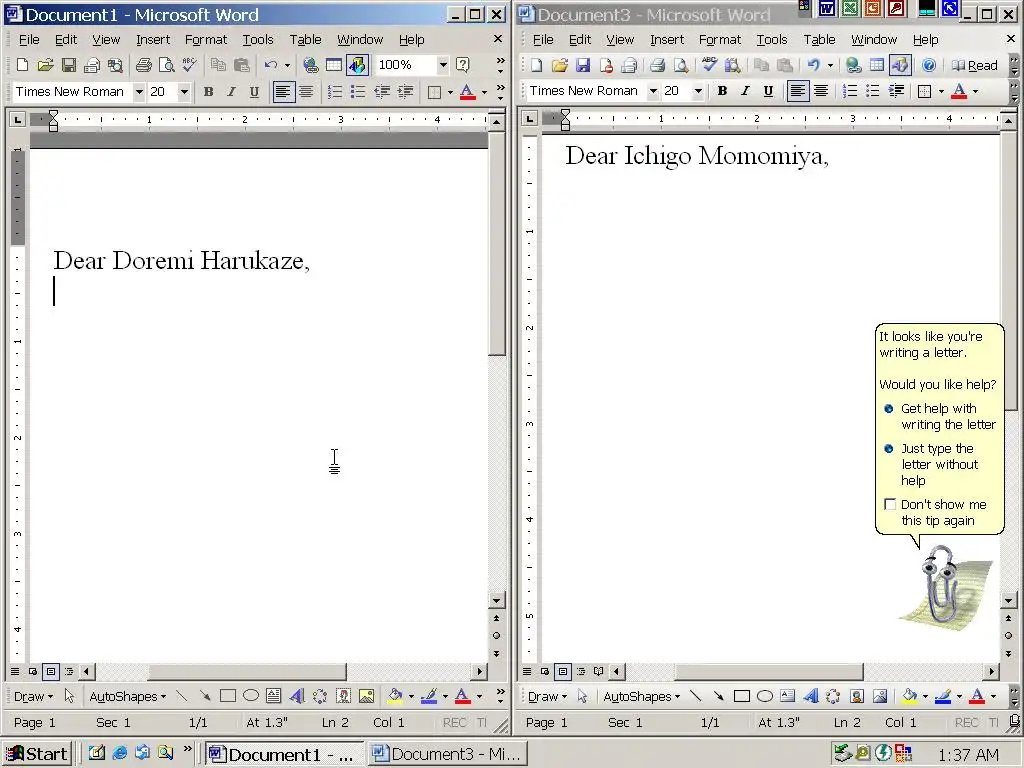Click Save floppy icon in Document1 toolbar
This screenshot has width=1024, height=768.
pyautogui.click(x=69, y=65)
